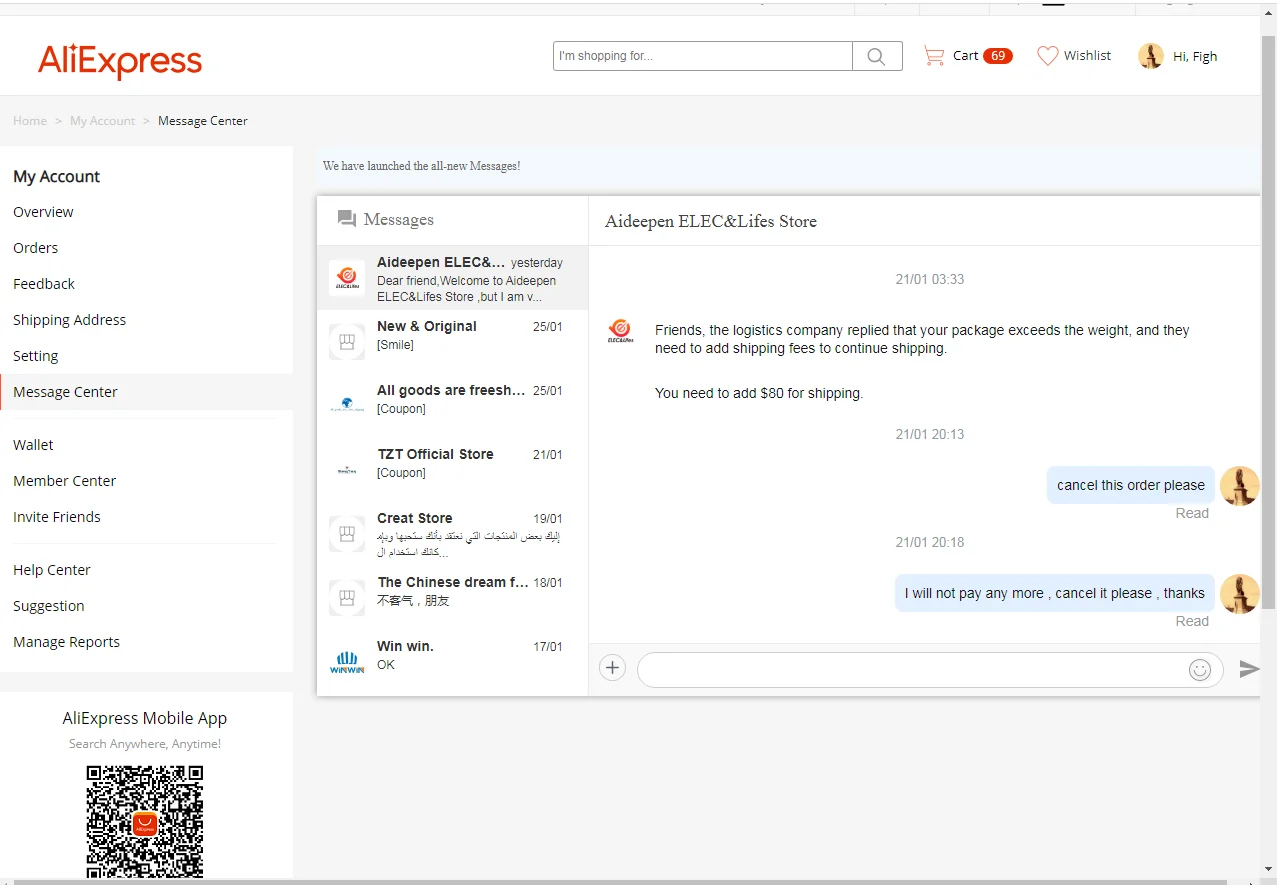Click New & Original store placeholder icon
Screen dimensions: 1277x885
[x=347, y=342]
